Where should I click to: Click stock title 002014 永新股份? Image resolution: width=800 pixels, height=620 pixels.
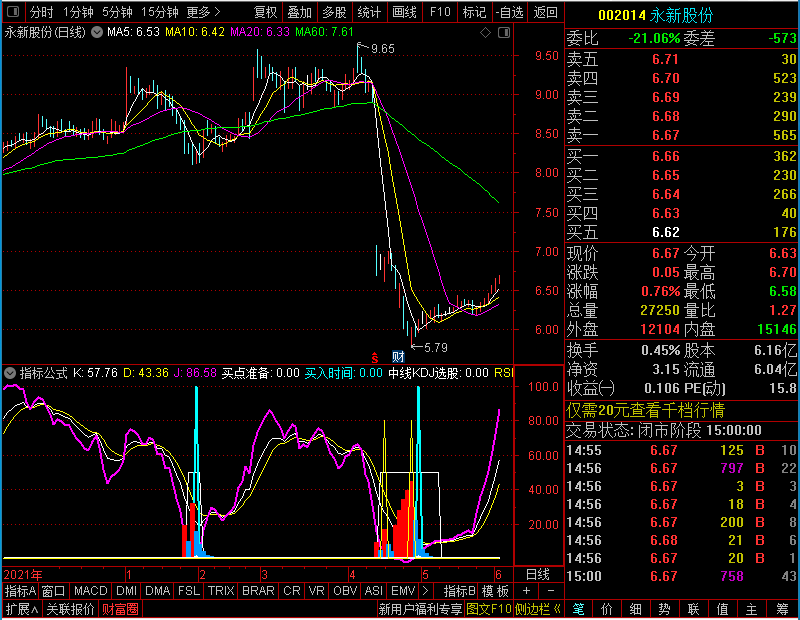pyautogui.click(x=656, y=15)
